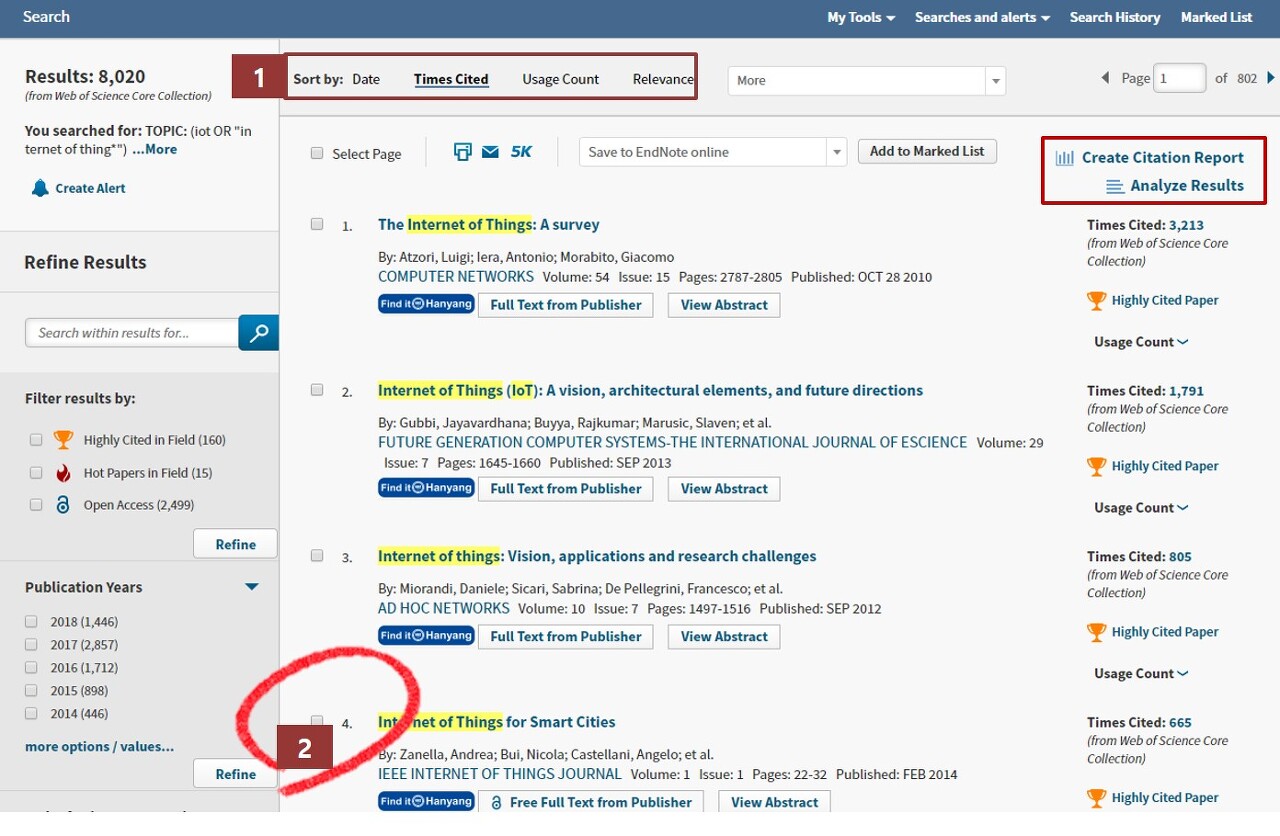Screen dimensions: 1280x836
Task: Tick publication year 2017 checkbox
Action: point(31,645)
